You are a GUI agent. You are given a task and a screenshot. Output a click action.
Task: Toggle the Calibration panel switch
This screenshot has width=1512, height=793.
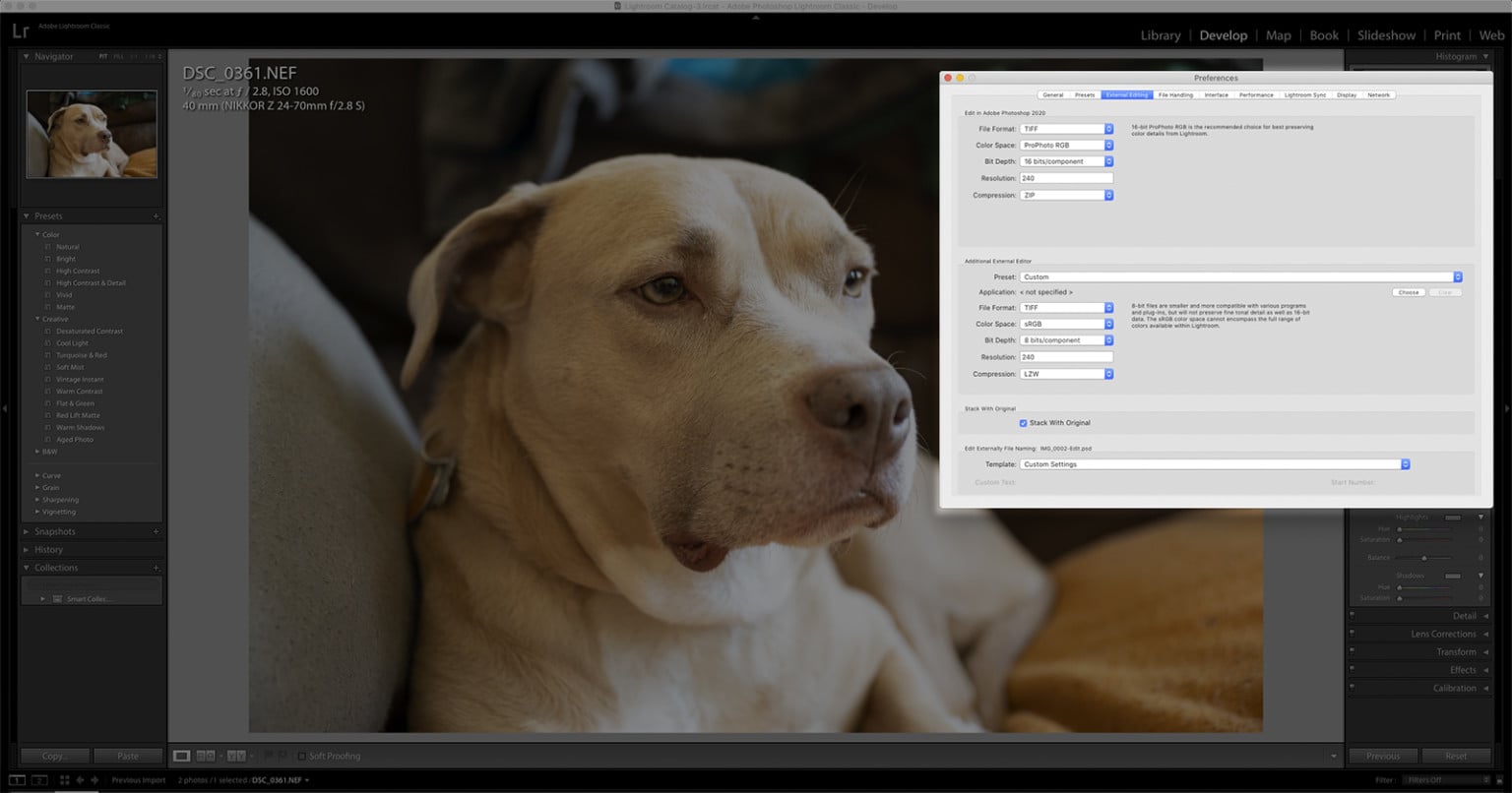pyautogui.click(x=1353, y=688)
